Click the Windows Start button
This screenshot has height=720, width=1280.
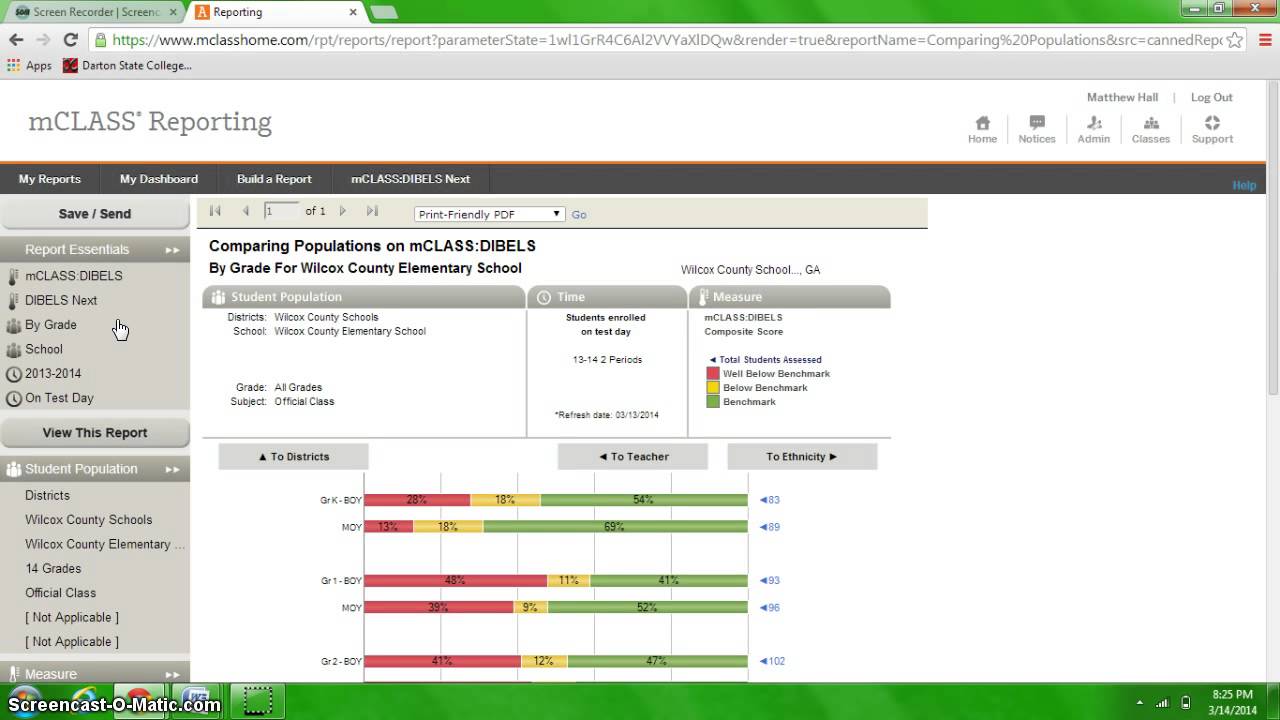point(24,699)
